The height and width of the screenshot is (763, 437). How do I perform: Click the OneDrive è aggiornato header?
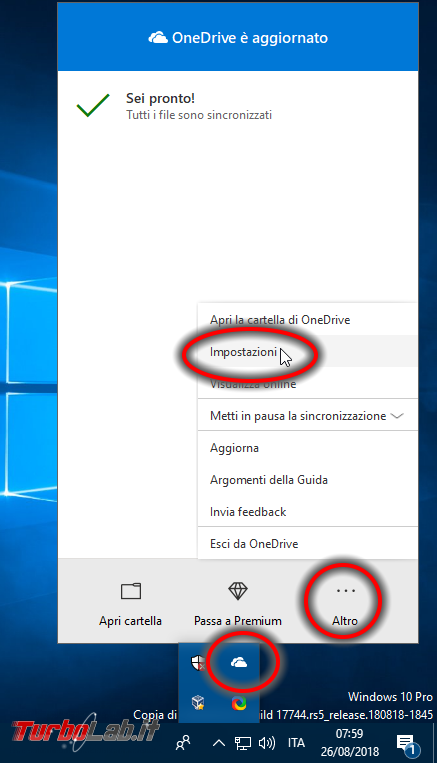(x=238, y=38)
